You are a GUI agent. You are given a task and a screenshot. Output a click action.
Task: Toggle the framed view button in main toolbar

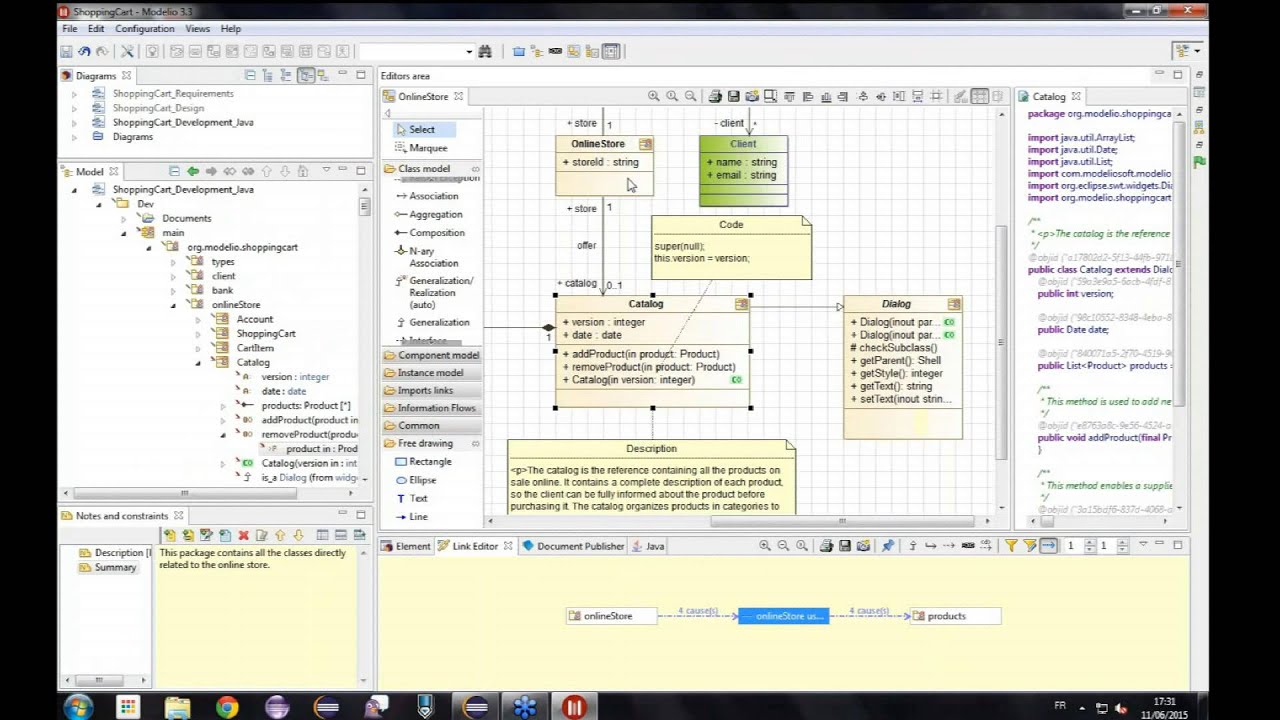pos(611,51)
